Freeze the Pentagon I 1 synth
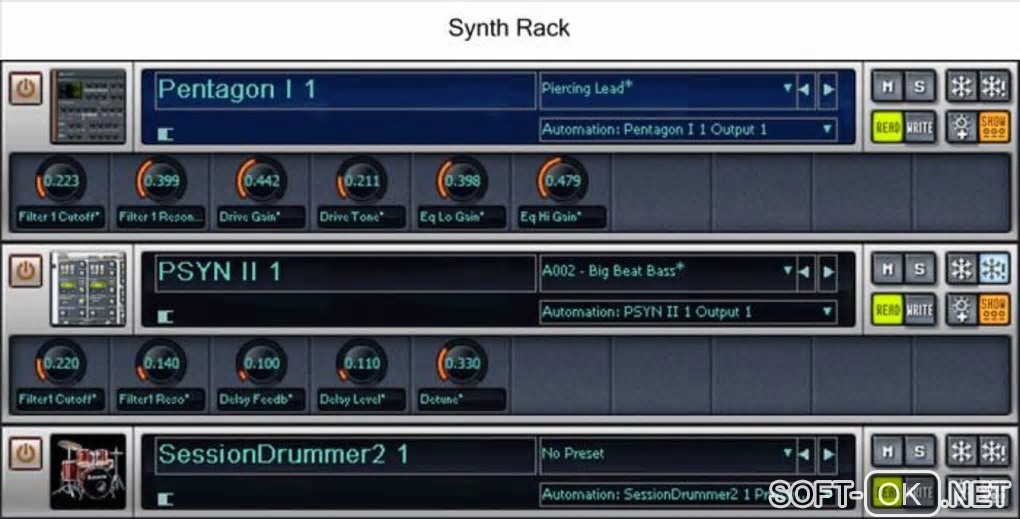This screenshot has width=1020, height=519. coord(961,86)
